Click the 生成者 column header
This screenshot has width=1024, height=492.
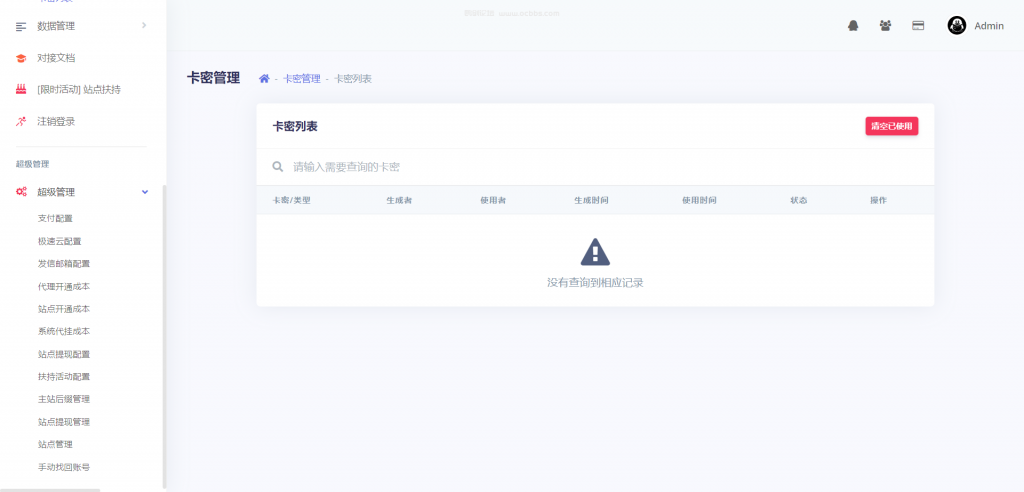pyautogui.click(x=399, y=200)
